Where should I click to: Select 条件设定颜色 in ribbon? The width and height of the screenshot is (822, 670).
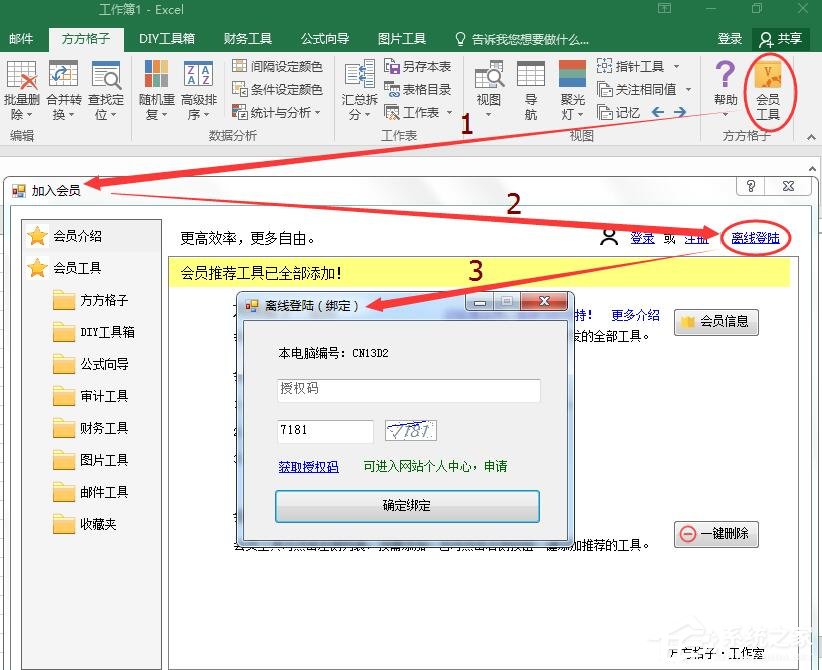coord(277,89)
